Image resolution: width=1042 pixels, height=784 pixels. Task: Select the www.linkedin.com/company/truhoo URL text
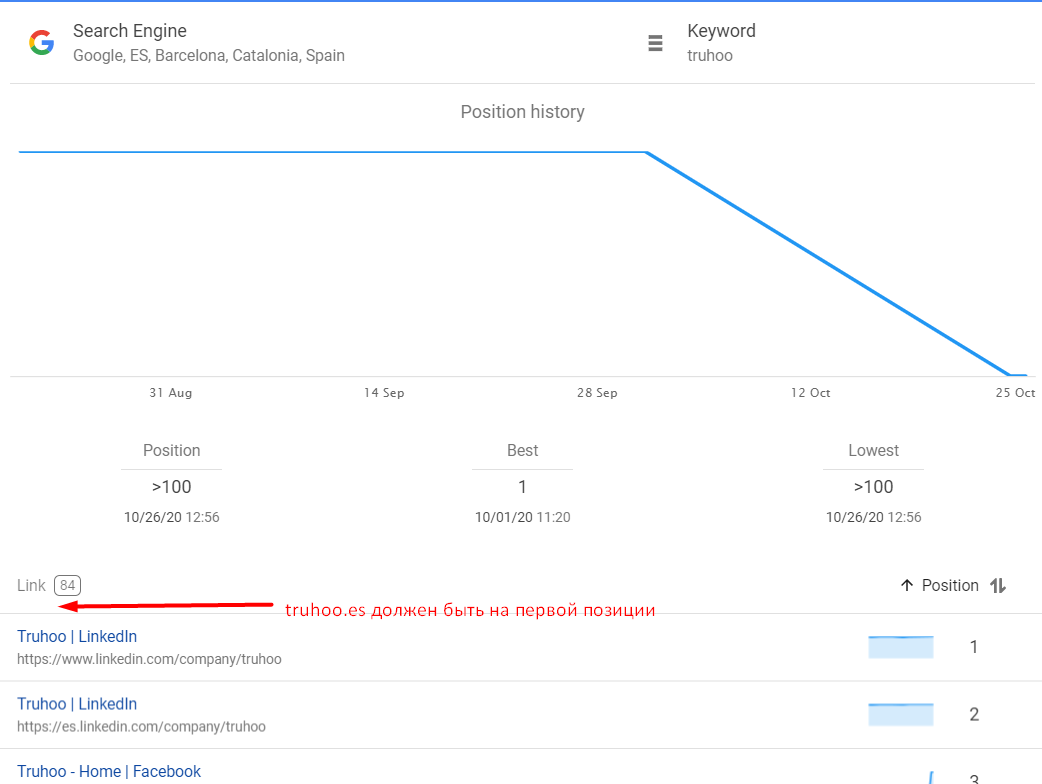coord(150,659)
